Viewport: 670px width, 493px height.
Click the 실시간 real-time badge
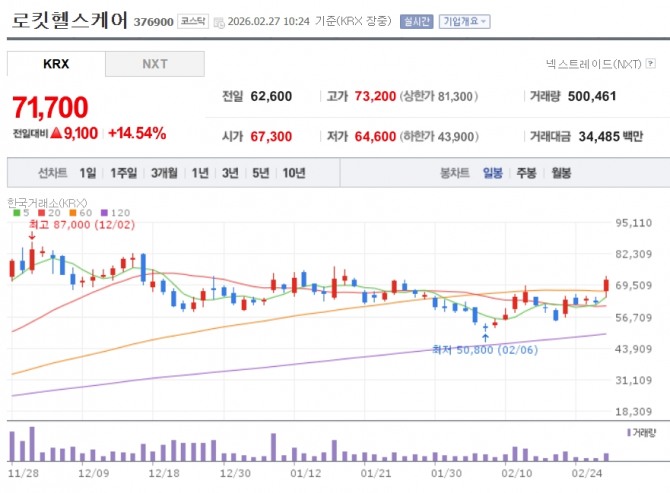[x=416, y=21]
